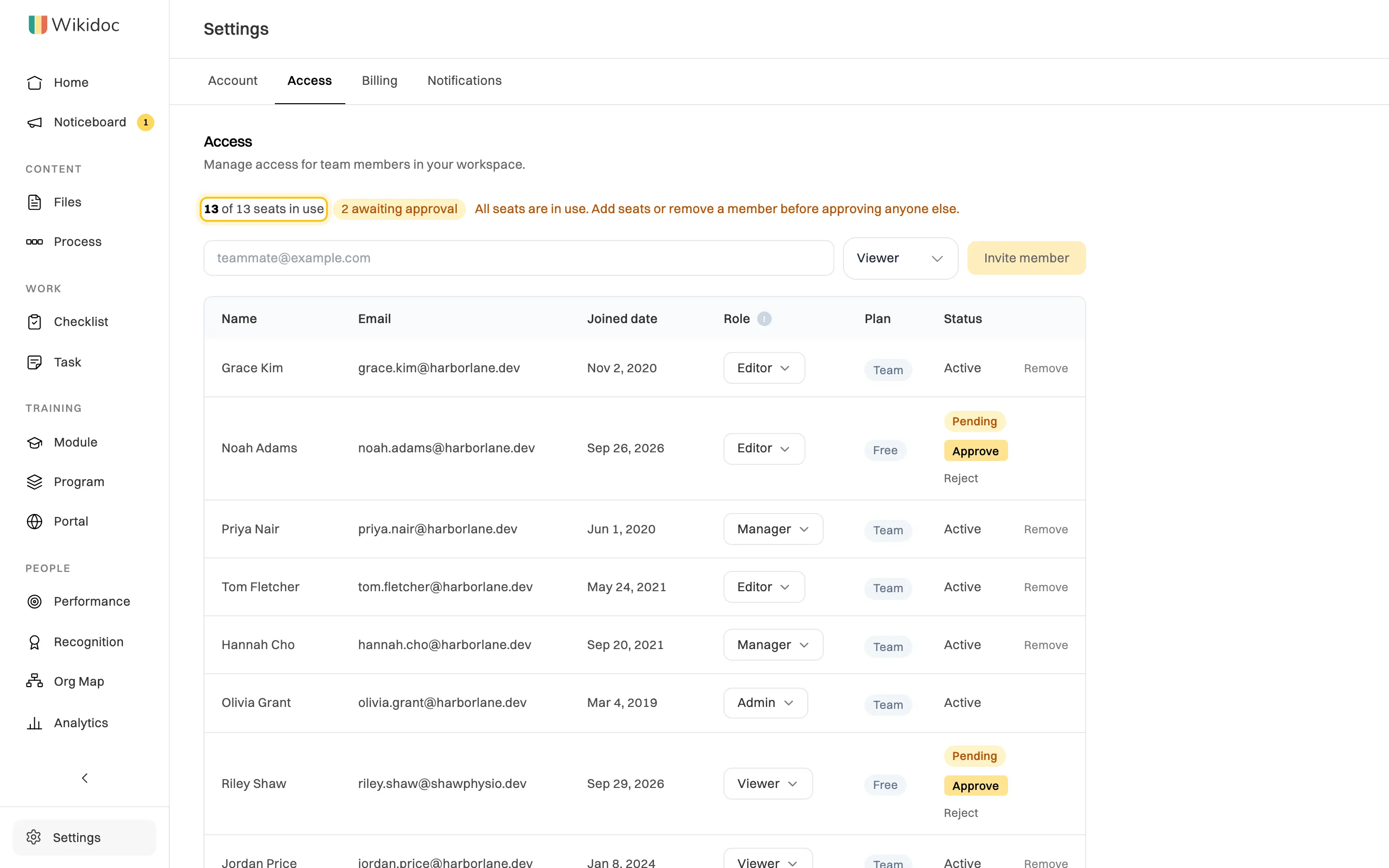Click the Invite member button

tap(1026, 258)
